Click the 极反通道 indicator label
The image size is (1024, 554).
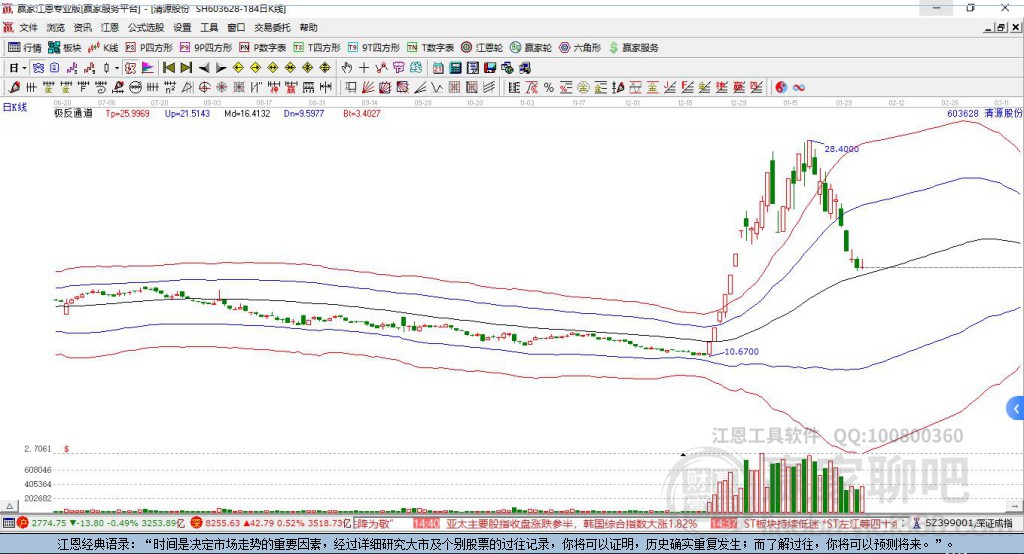click(73, 114)
